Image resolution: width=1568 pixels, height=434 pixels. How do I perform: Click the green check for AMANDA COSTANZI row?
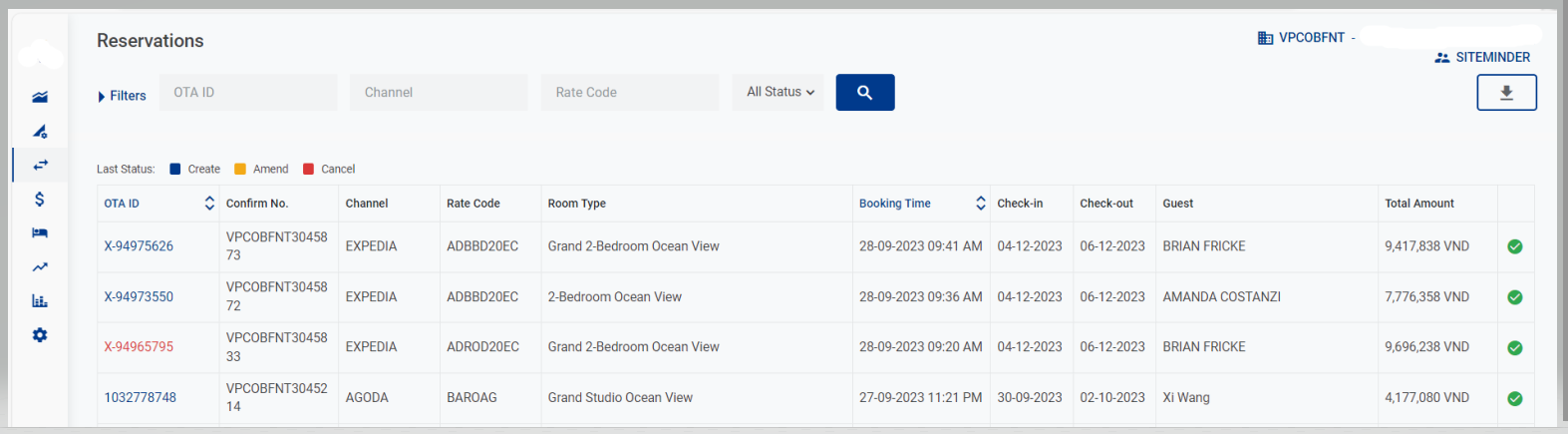click(x=1514, y=297)
